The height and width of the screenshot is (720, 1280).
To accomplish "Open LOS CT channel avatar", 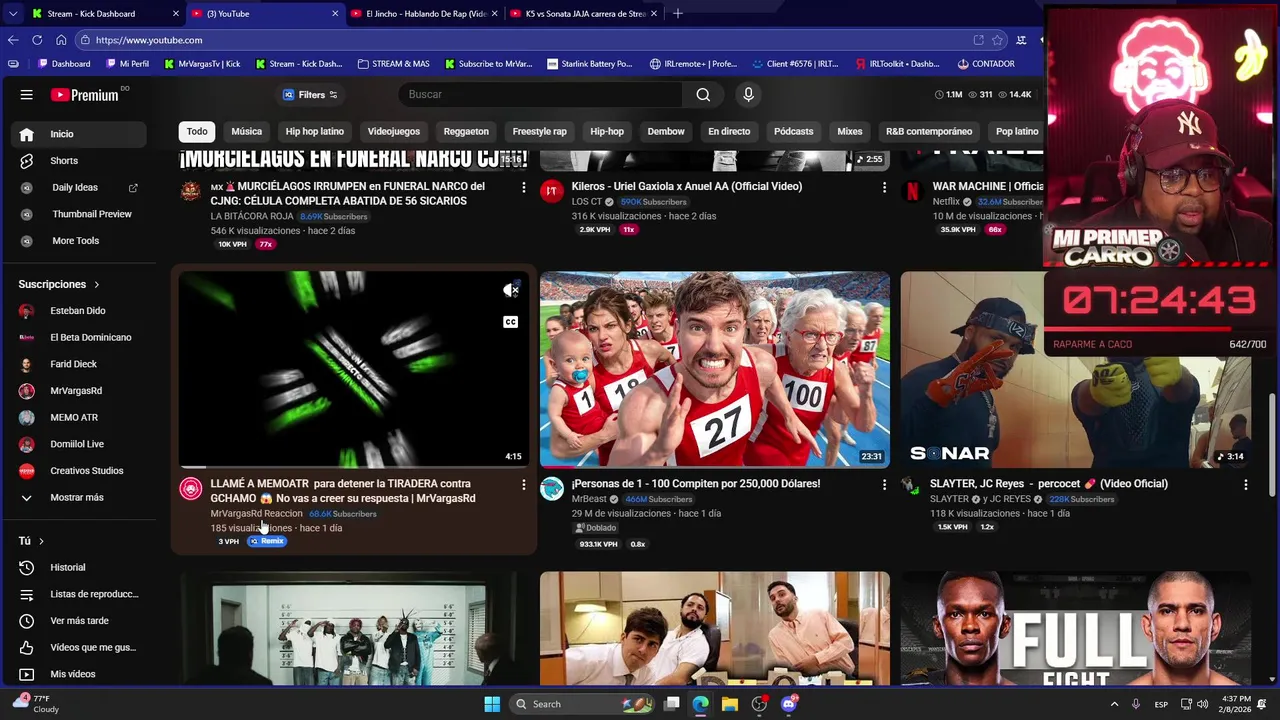I will (x=552, y=191).
